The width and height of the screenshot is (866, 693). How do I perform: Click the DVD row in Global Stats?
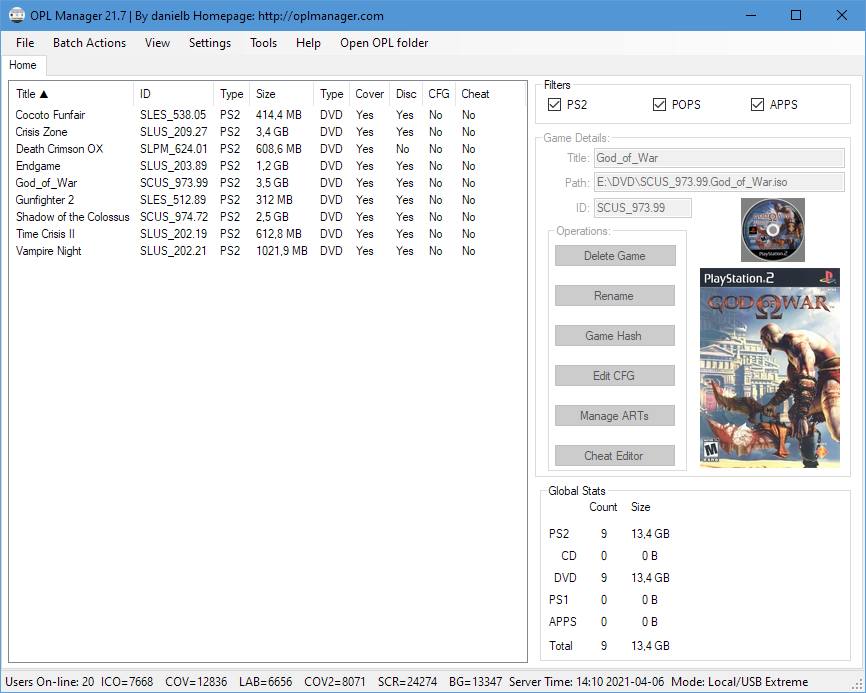point(611,578)
